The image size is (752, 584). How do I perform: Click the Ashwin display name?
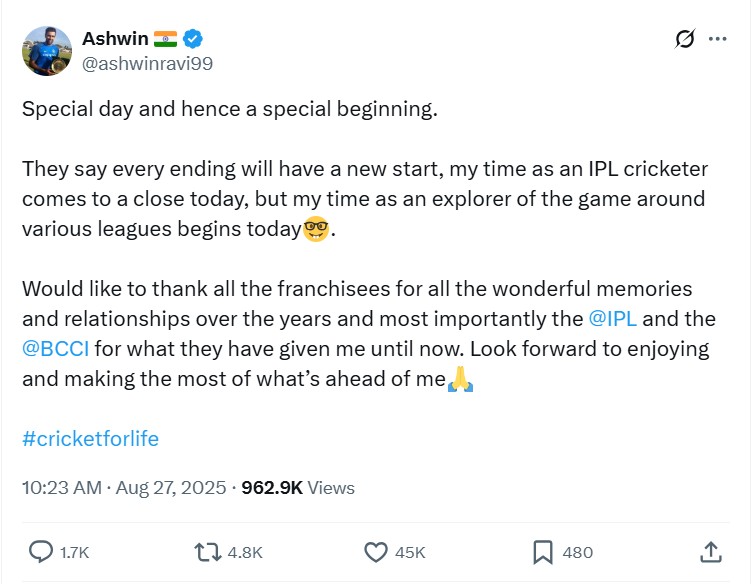[115, 39]
